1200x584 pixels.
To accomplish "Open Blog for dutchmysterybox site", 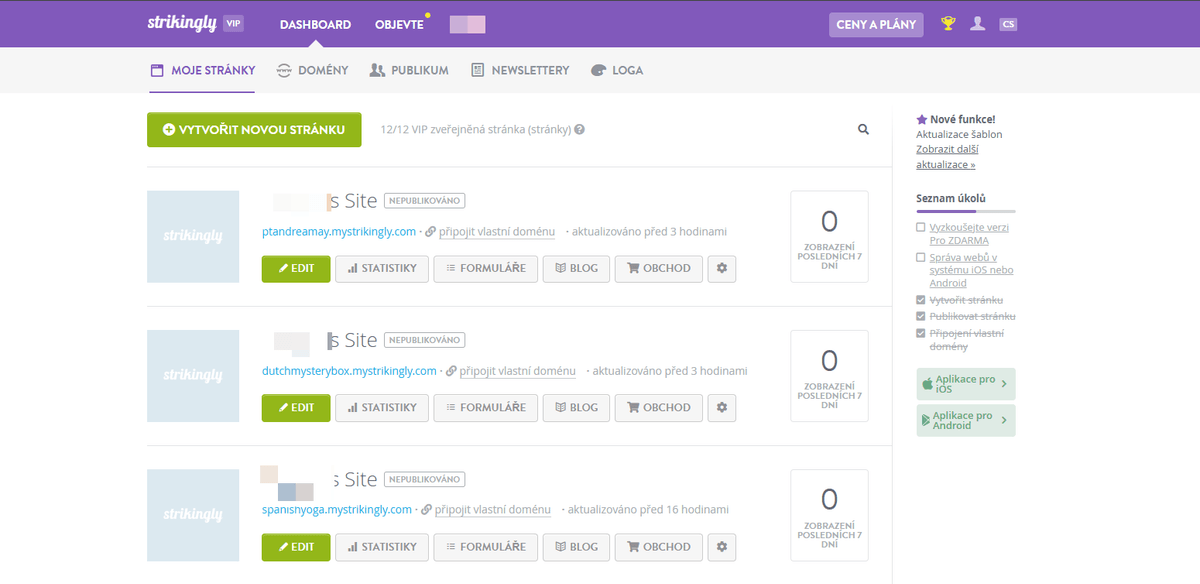I will [x=576, y=407].
